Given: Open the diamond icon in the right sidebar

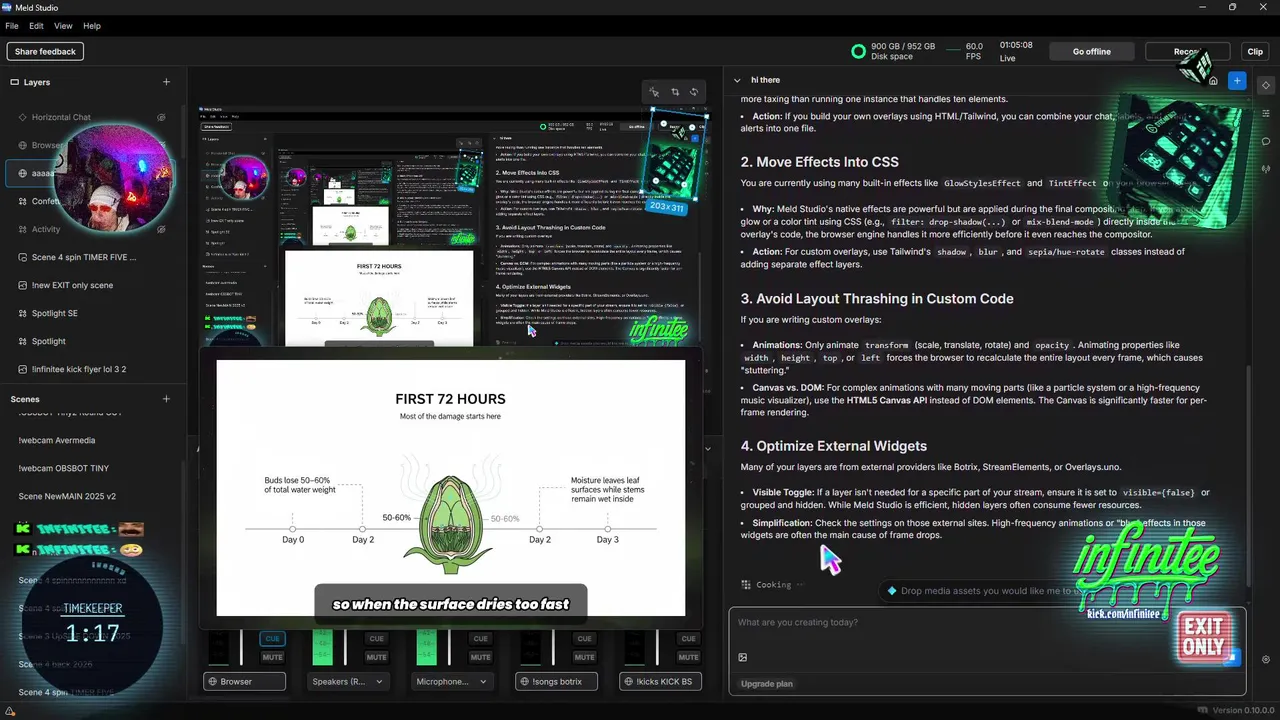Looking at the screenshot, I should pyautogui.click(x=1266, y=85).
